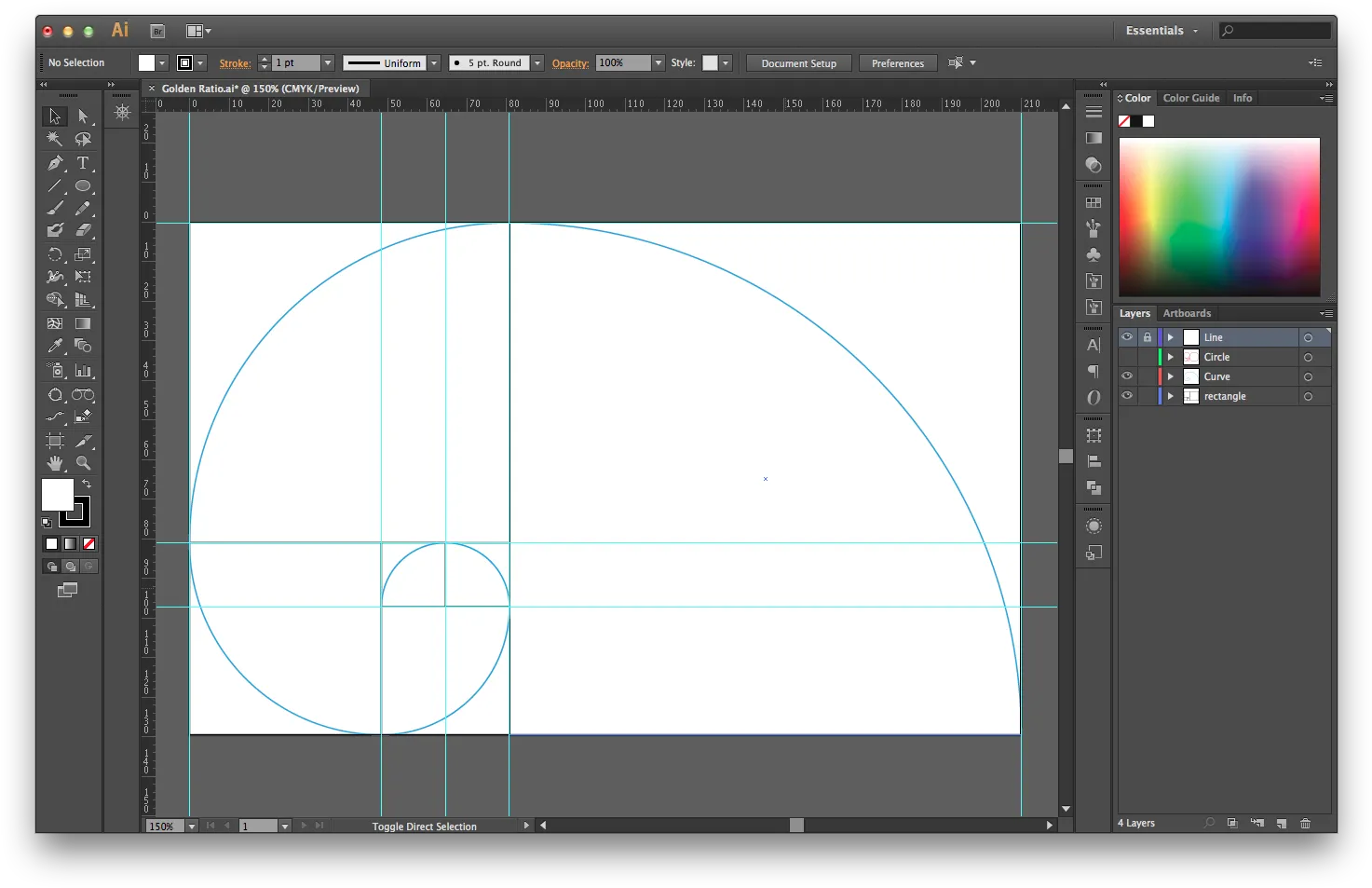Show the Circle layer
This screenshot has width=1372, height=888.
pos(1127,357)
